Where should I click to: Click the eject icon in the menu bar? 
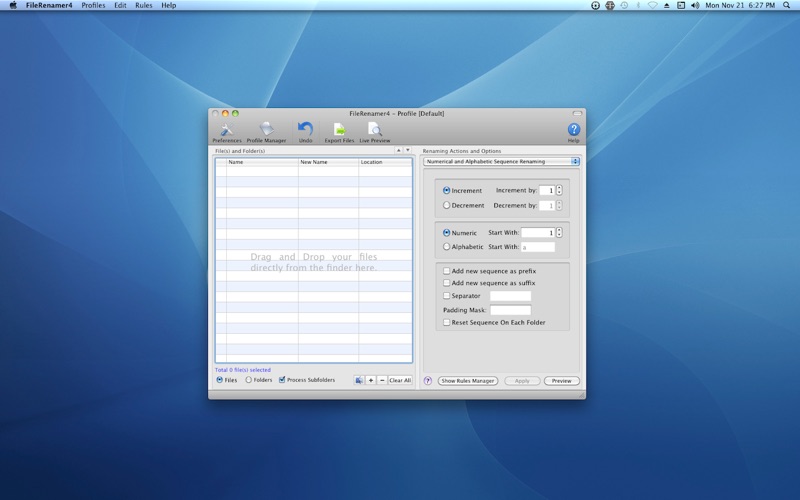666,5
